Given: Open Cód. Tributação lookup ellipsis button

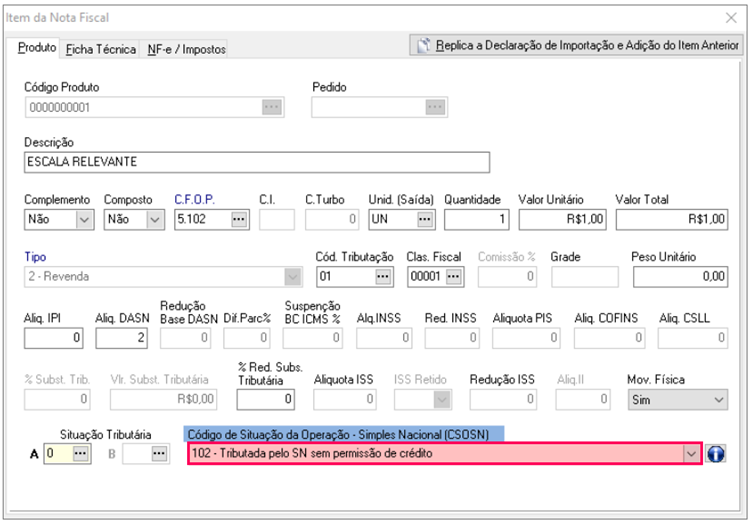Looking at the screenshot, I should coord(381,276).
